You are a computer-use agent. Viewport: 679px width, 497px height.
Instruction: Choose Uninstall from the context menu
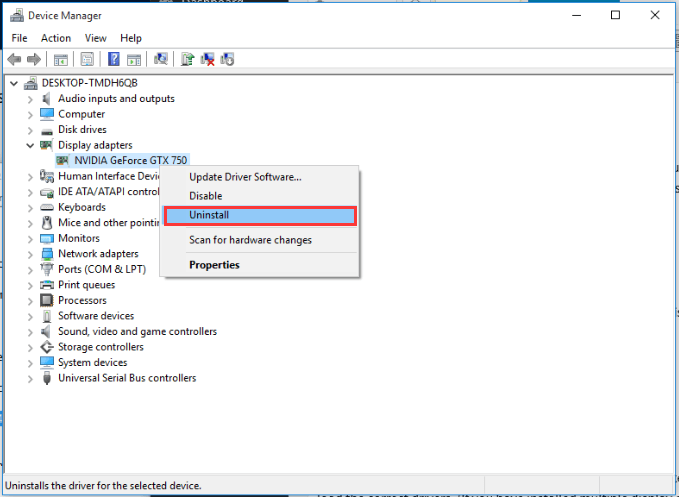(x=260, y=216)
